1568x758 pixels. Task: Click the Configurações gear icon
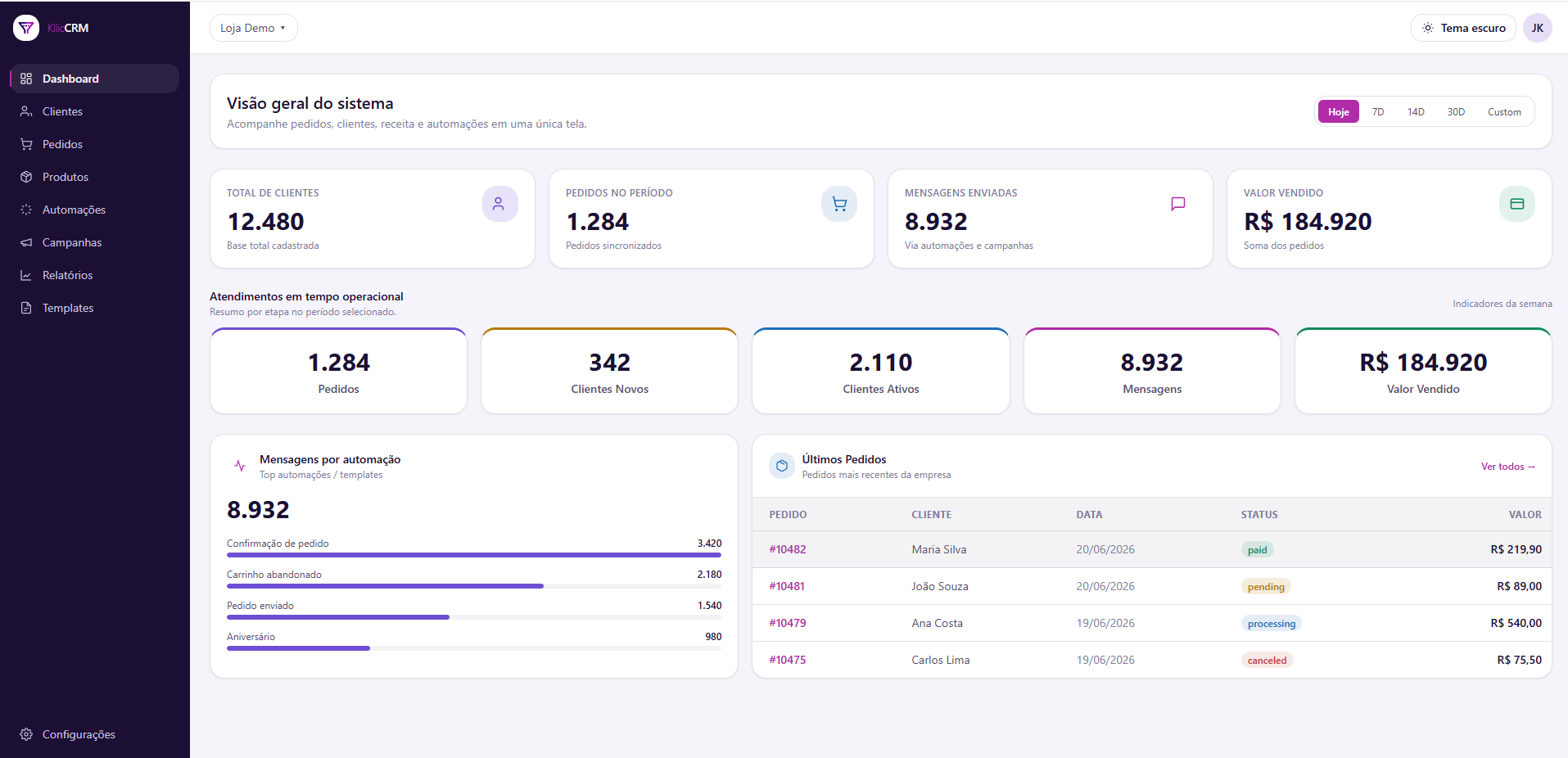pyautogui.click(x=26, y=734)
